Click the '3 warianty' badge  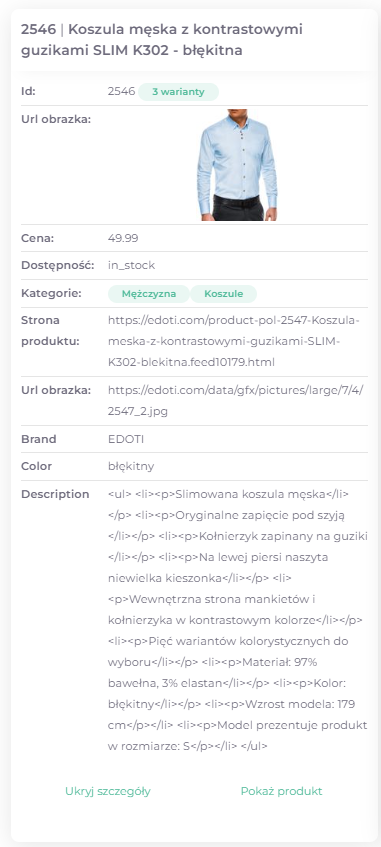[x=178, y=92]
